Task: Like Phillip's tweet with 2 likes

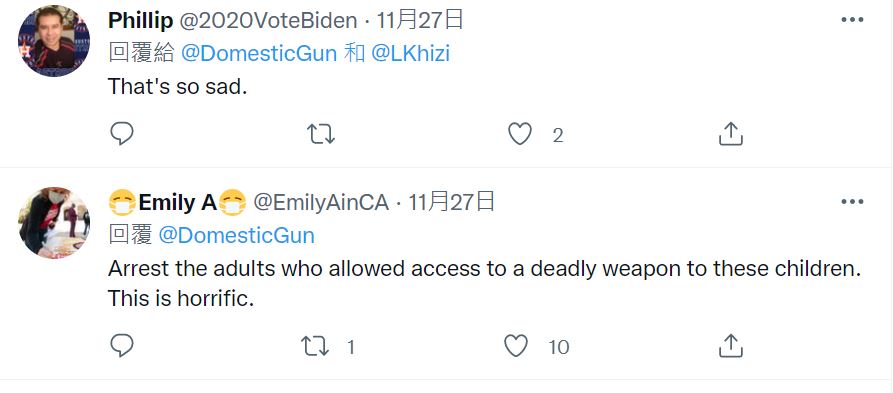Action: coord(519,134)
